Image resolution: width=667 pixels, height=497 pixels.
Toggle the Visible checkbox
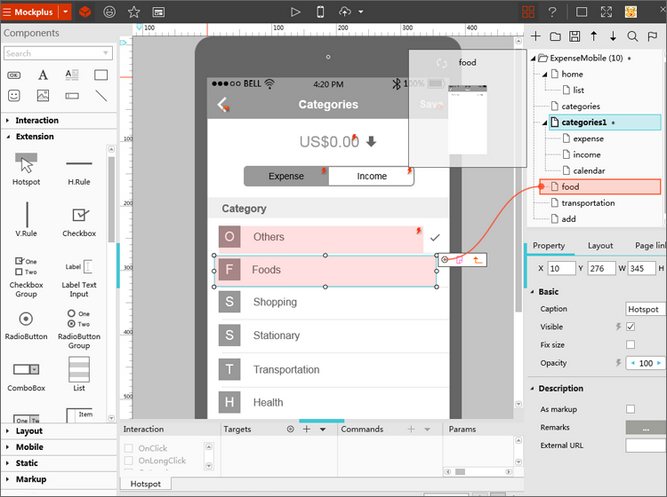coord(630,327)
